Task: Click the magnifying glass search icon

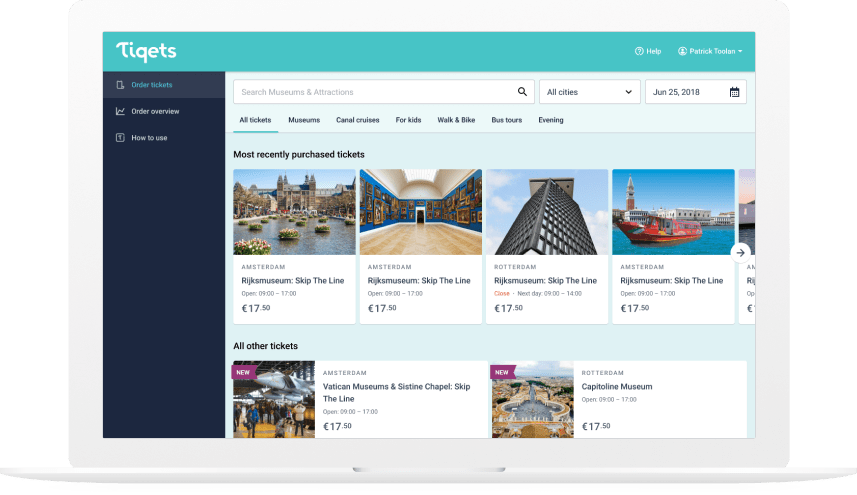Action: [x=522, y=92]
